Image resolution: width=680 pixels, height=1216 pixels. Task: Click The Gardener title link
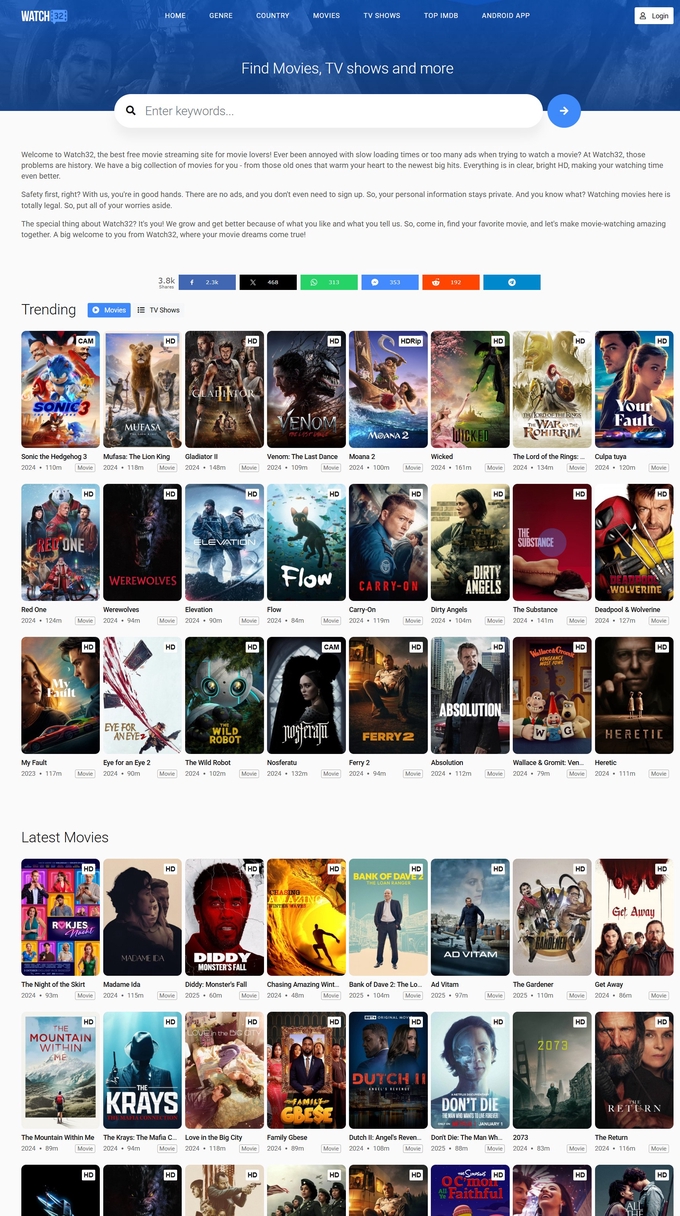pyautogui.click(x=533, y=984)
